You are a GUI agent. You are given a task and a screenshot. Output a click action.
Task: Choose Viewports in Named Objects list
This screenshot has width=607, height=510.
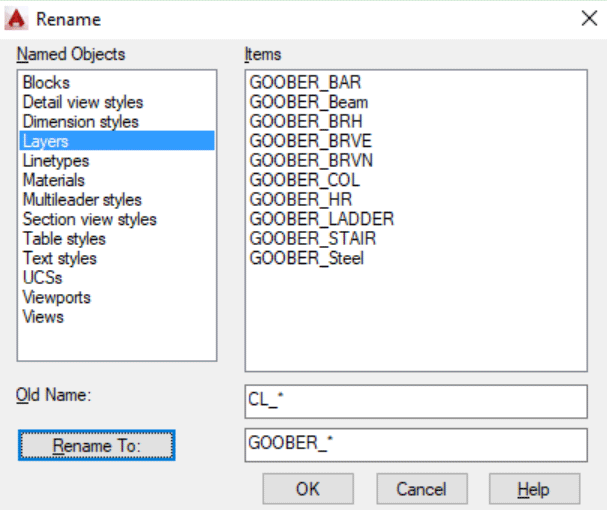point(57,297)
